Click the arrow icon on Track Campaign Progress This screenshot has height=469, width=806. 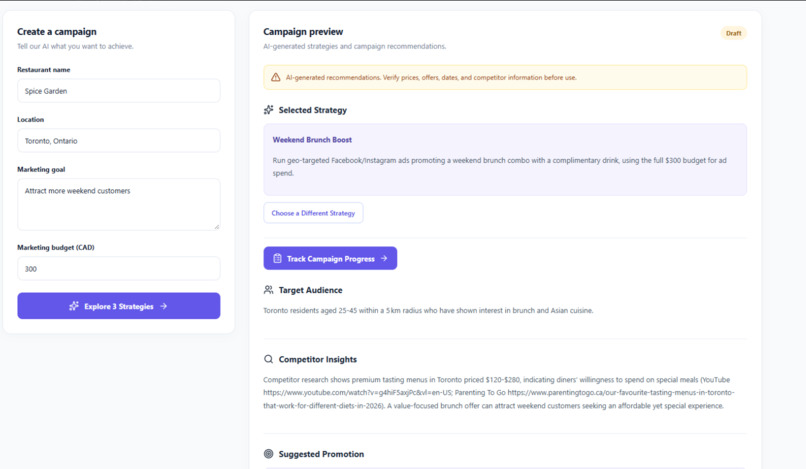click(384, 258)
